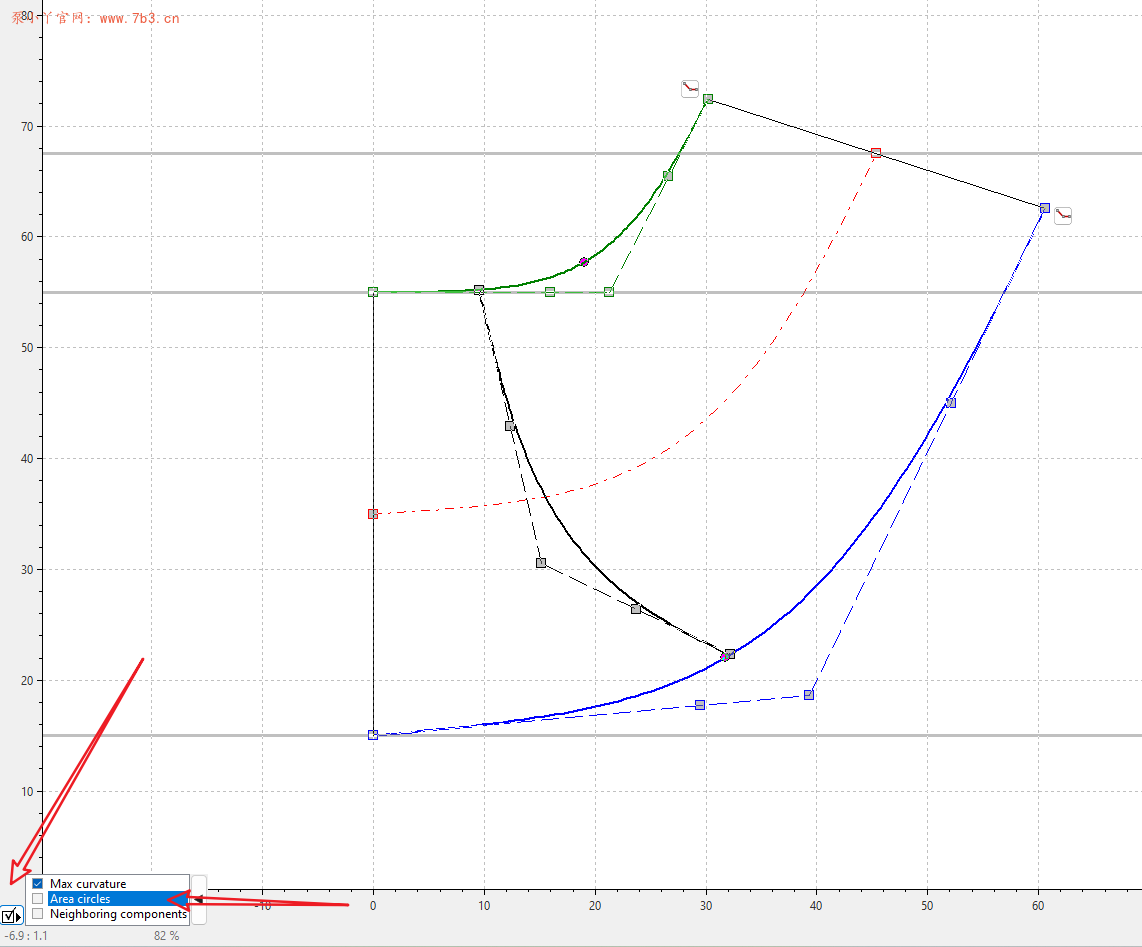Select the red control point on the connecting line
This screenshot has height=947, width=1142.
[875, 152]
